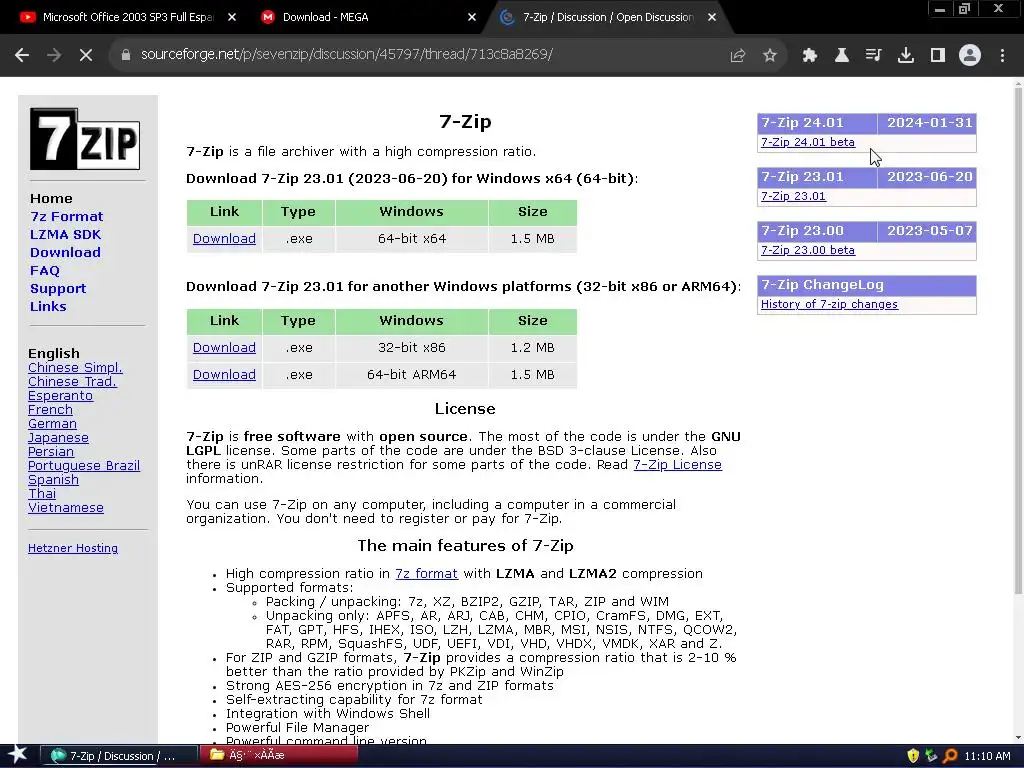Screen dimensions: 1024x768
Task: Click the browser forward arrow
Action: 54,55
